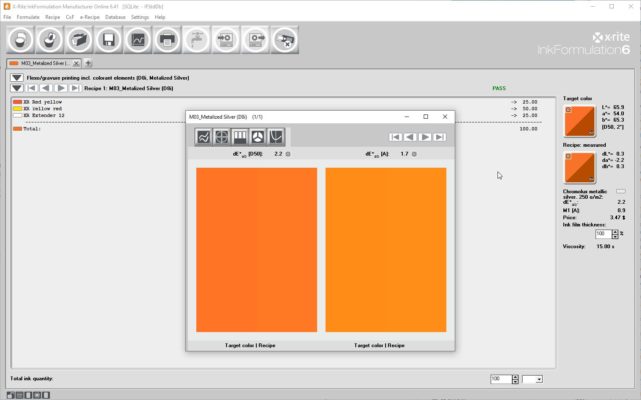Click the Ink film thickness input field
Screen dimensions: 641x400
603,234
